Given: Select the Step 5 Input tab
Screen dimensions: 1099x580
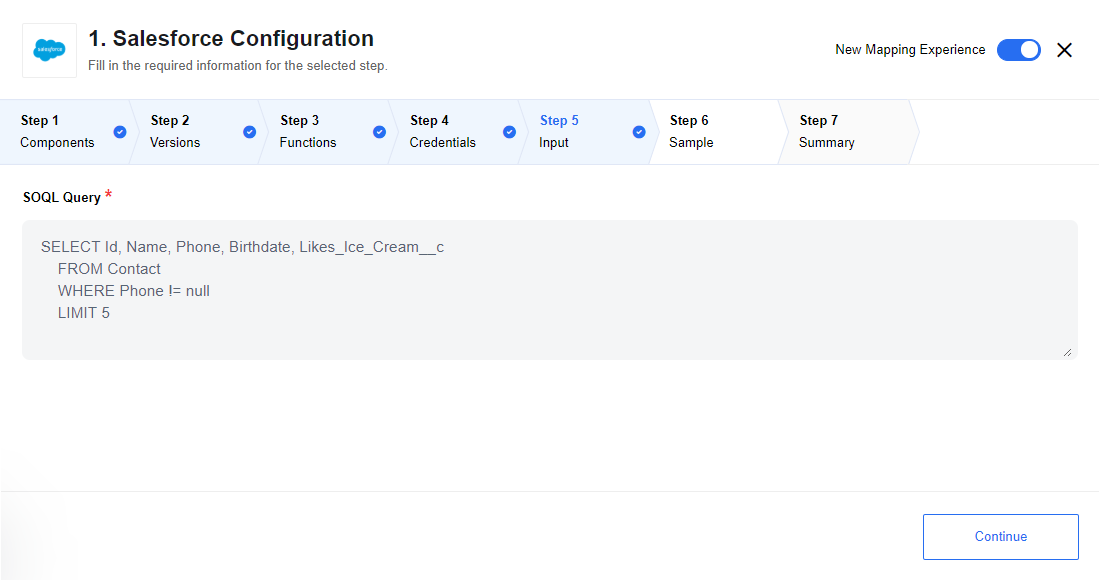Looking at the screenshot, I should point(584,132).
